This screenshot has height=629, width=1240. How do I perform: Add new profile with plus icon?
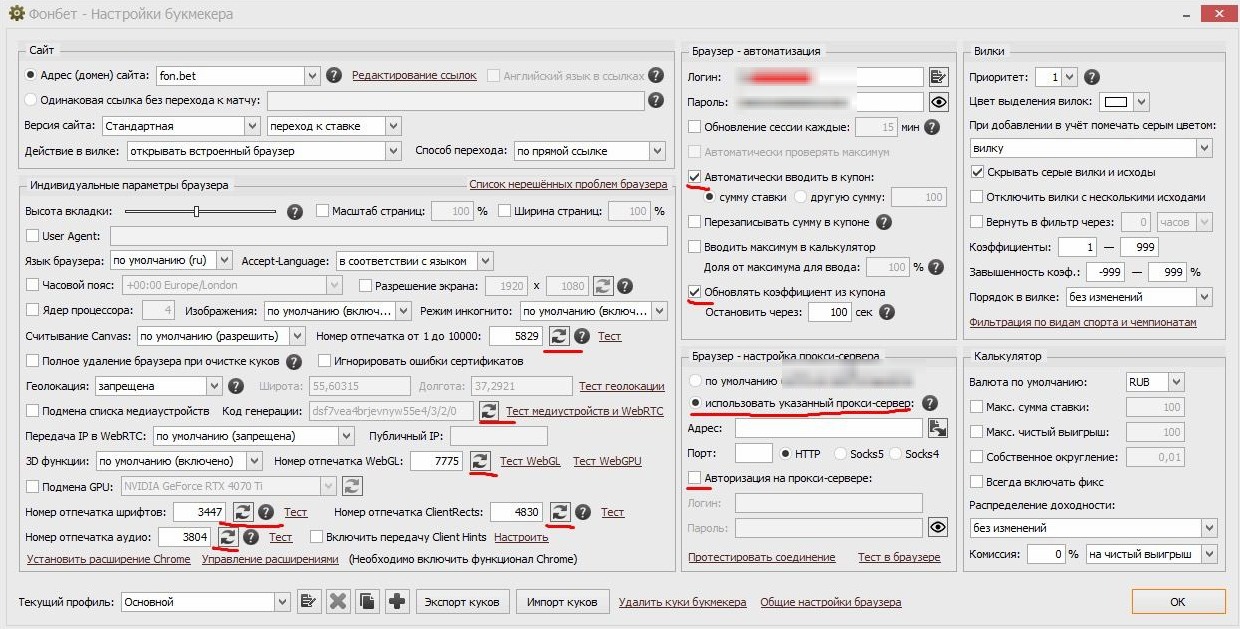pyautogui.click(x=398, y=602)
